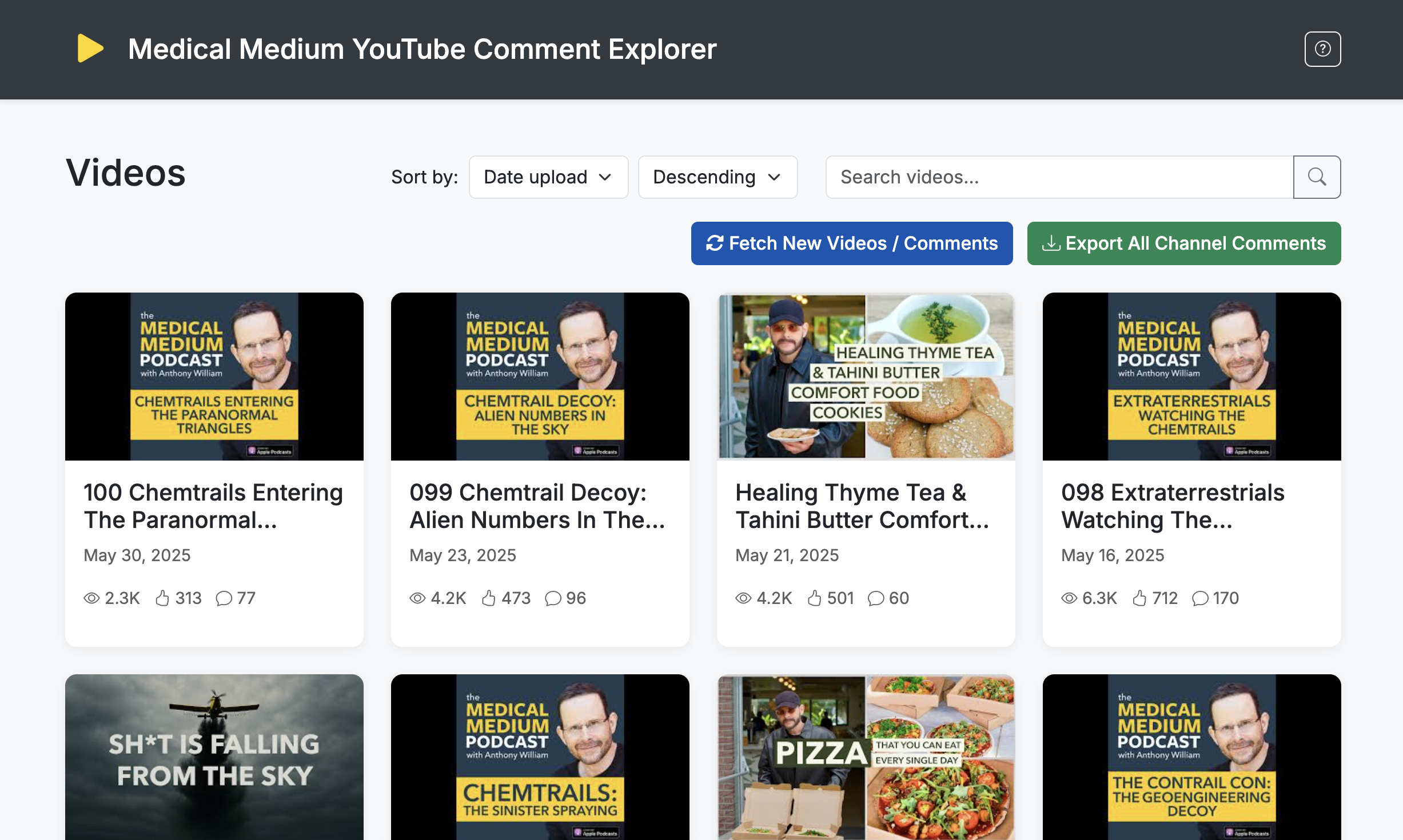This screenshot has width=1403, height=840.
Task: Open Sh*t Is Falling From The Sky thumbnail
Action: click(x=214, y=757)
